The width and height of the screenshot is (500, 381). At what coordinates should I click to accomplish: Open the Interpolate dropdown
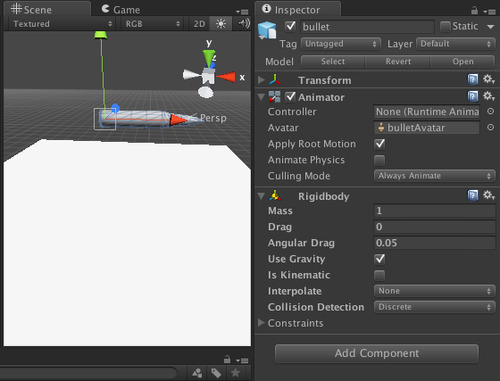tap(434, 291)
